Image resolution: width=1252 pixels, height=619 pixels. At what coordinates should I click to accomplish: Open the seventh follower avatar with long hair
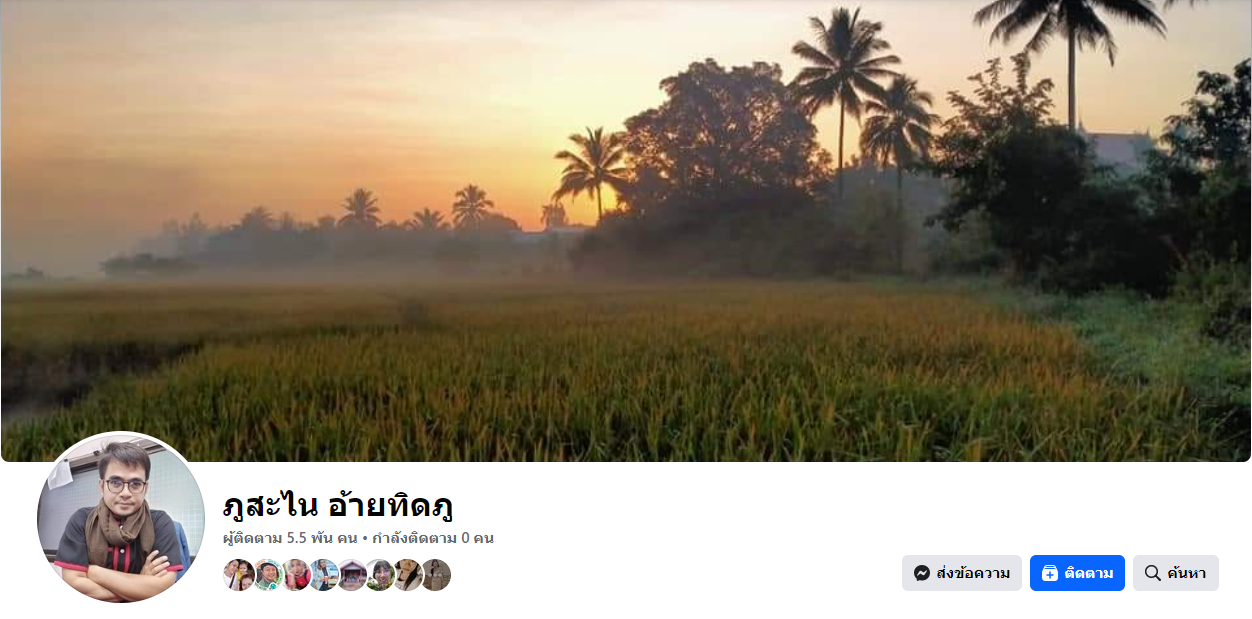[407, 575]
